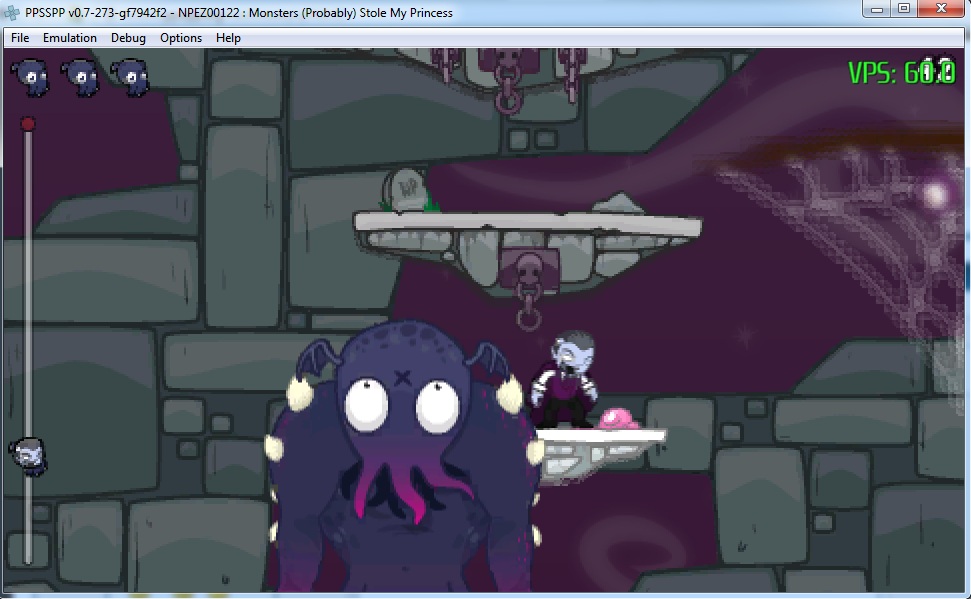
Task: Click the red knob atop the progress bar
Action: pyautogui.click(x=28, y=124)
